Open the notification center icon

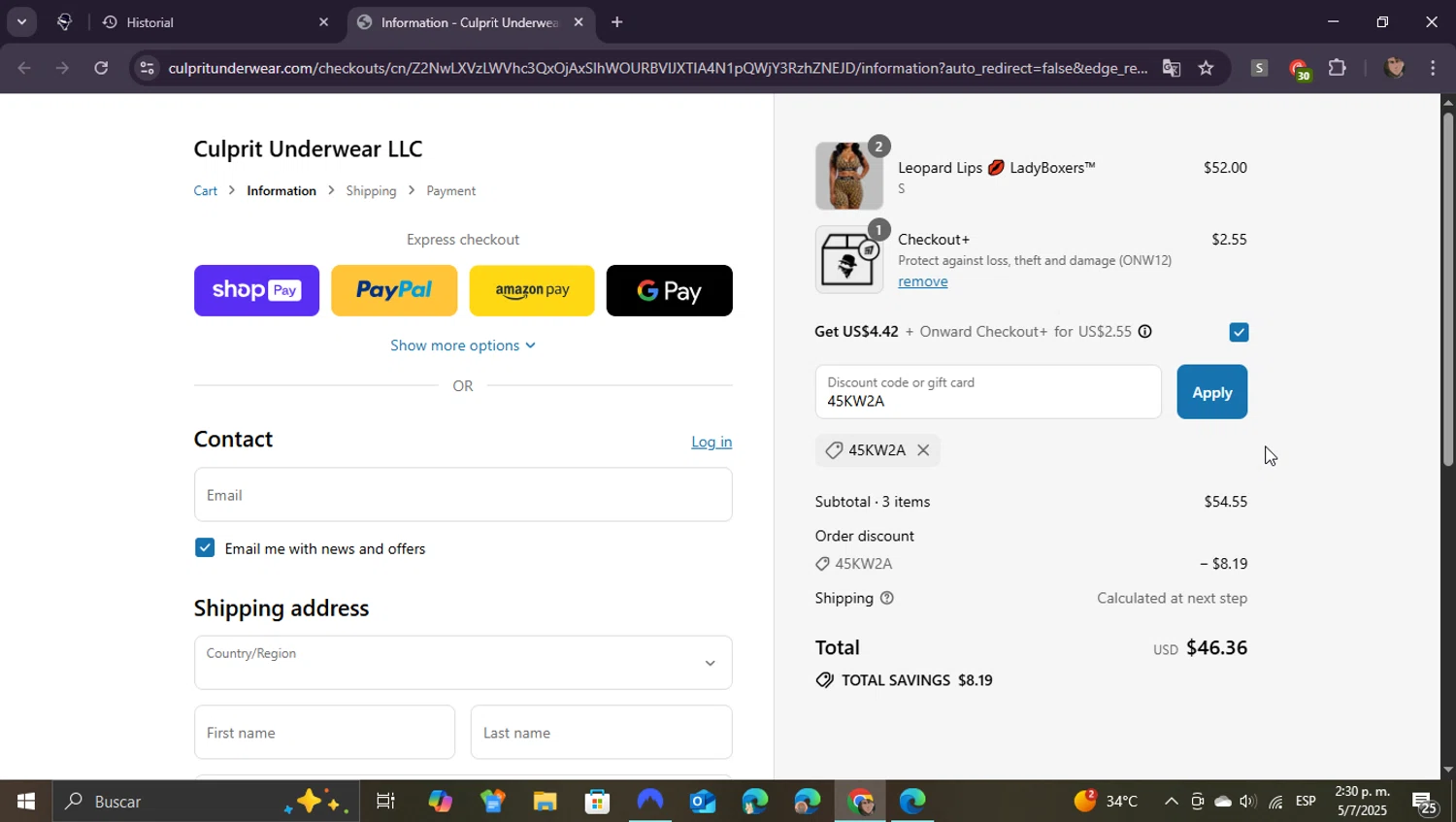coord(1425,803)
